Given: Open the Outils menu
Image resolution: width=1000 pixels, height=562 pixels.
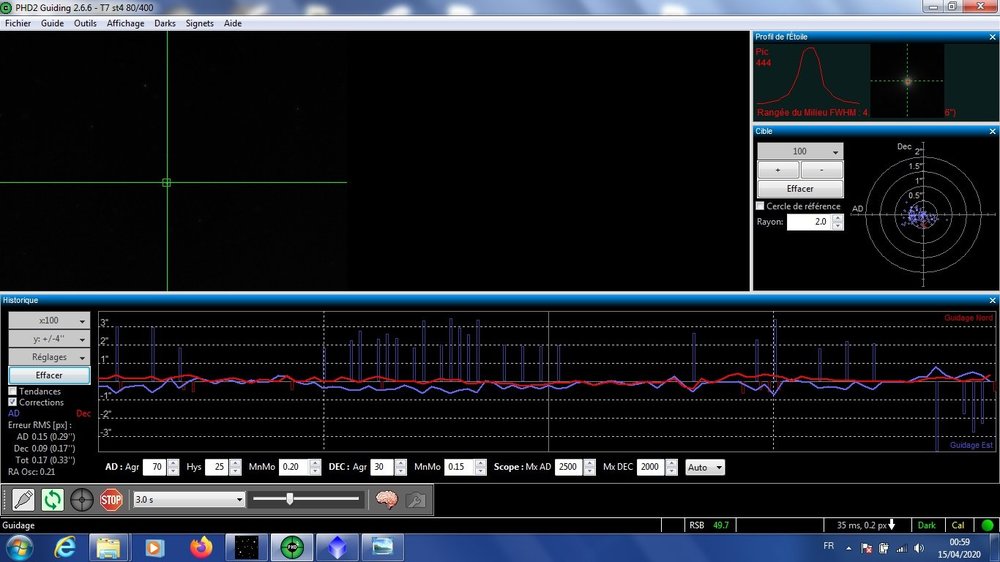Looking at the screenshot, I should point(85,23).
